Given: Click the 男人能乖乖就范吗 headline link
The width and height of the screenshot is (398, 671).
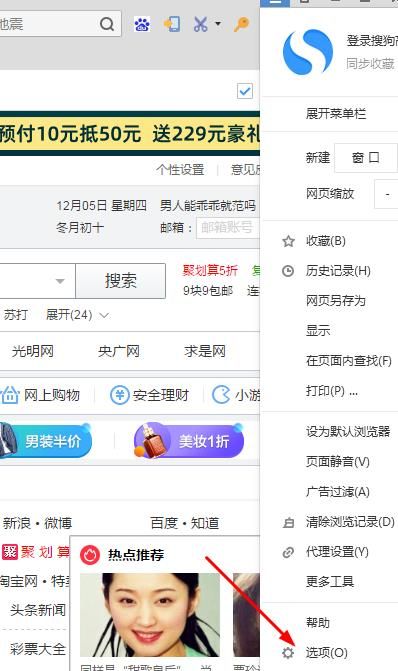Looking at the screenshot, I should (x=208, y=206).
